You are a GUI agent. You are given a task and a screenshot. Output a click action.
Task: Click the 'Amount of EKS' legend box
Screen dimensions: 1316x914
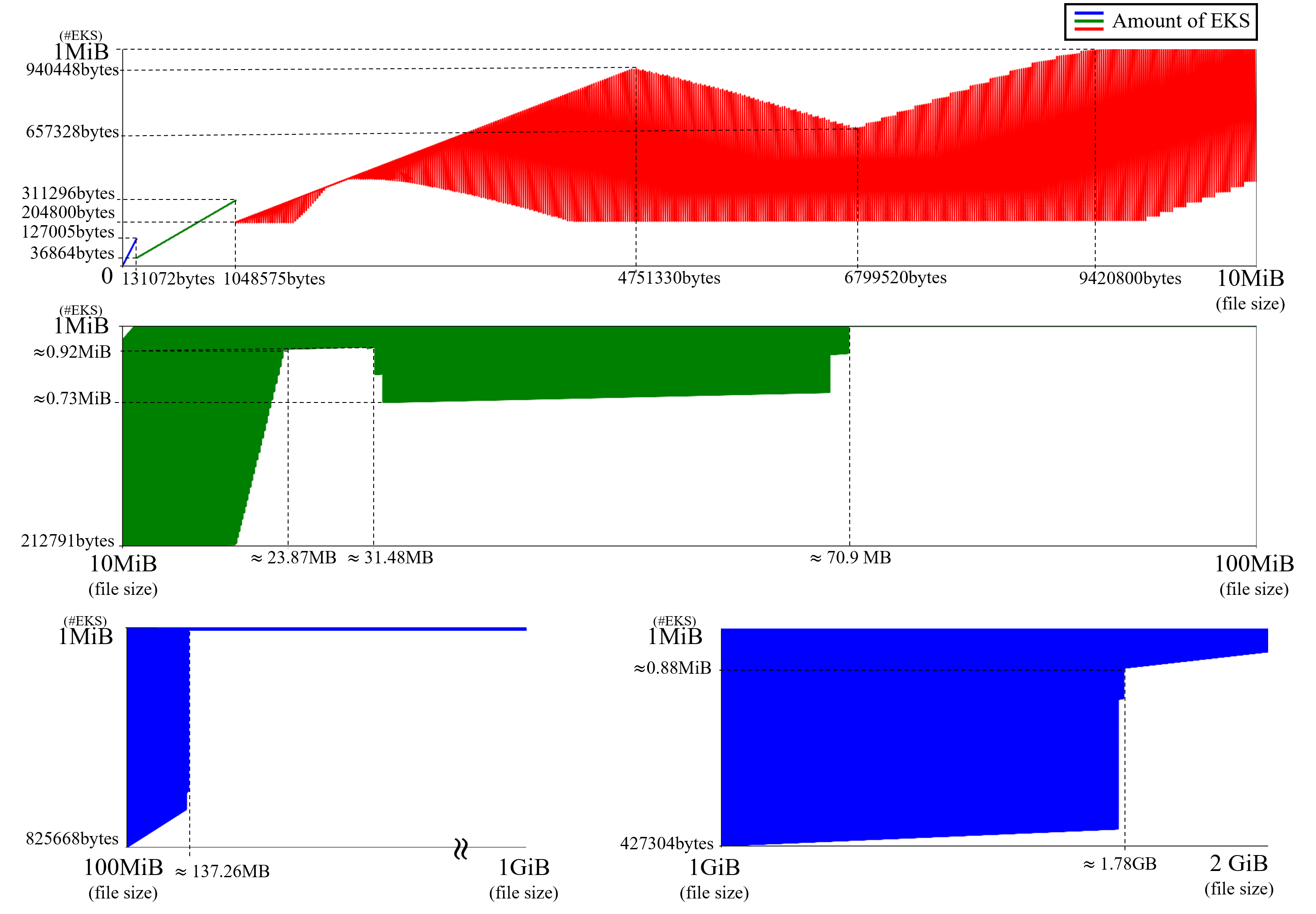(1160, 22)
